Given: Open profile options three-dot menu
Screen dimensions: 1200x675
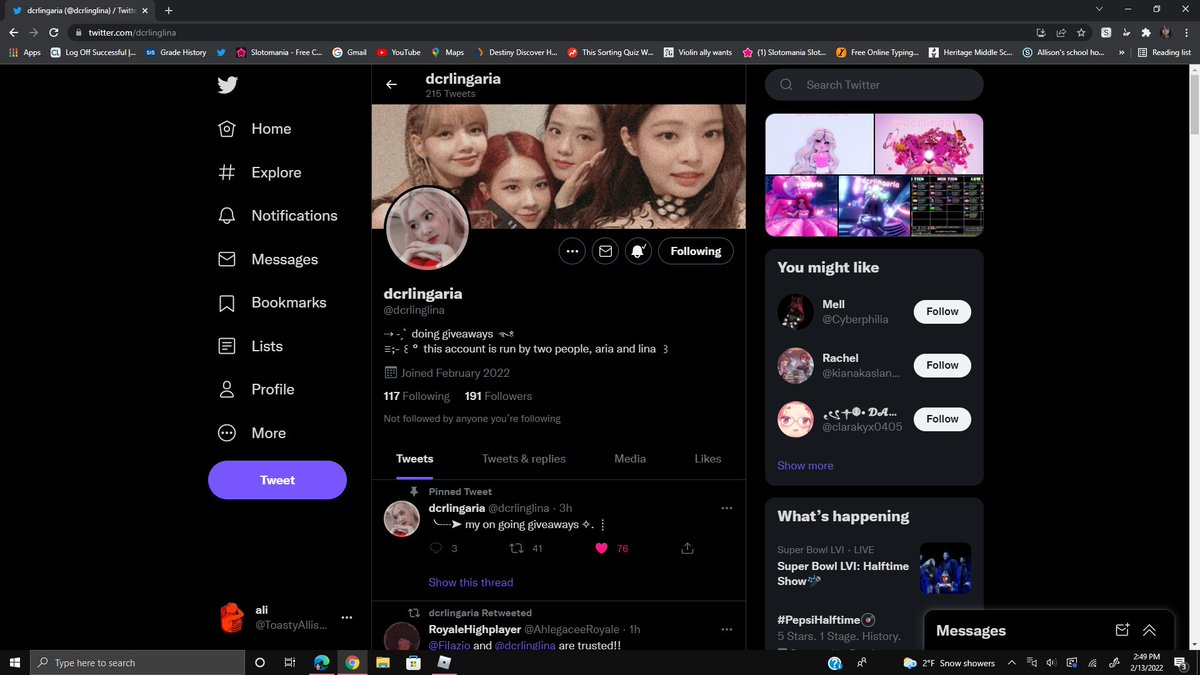Looking at the screenshot, I should pyautogui.click(x=572, y=251).
